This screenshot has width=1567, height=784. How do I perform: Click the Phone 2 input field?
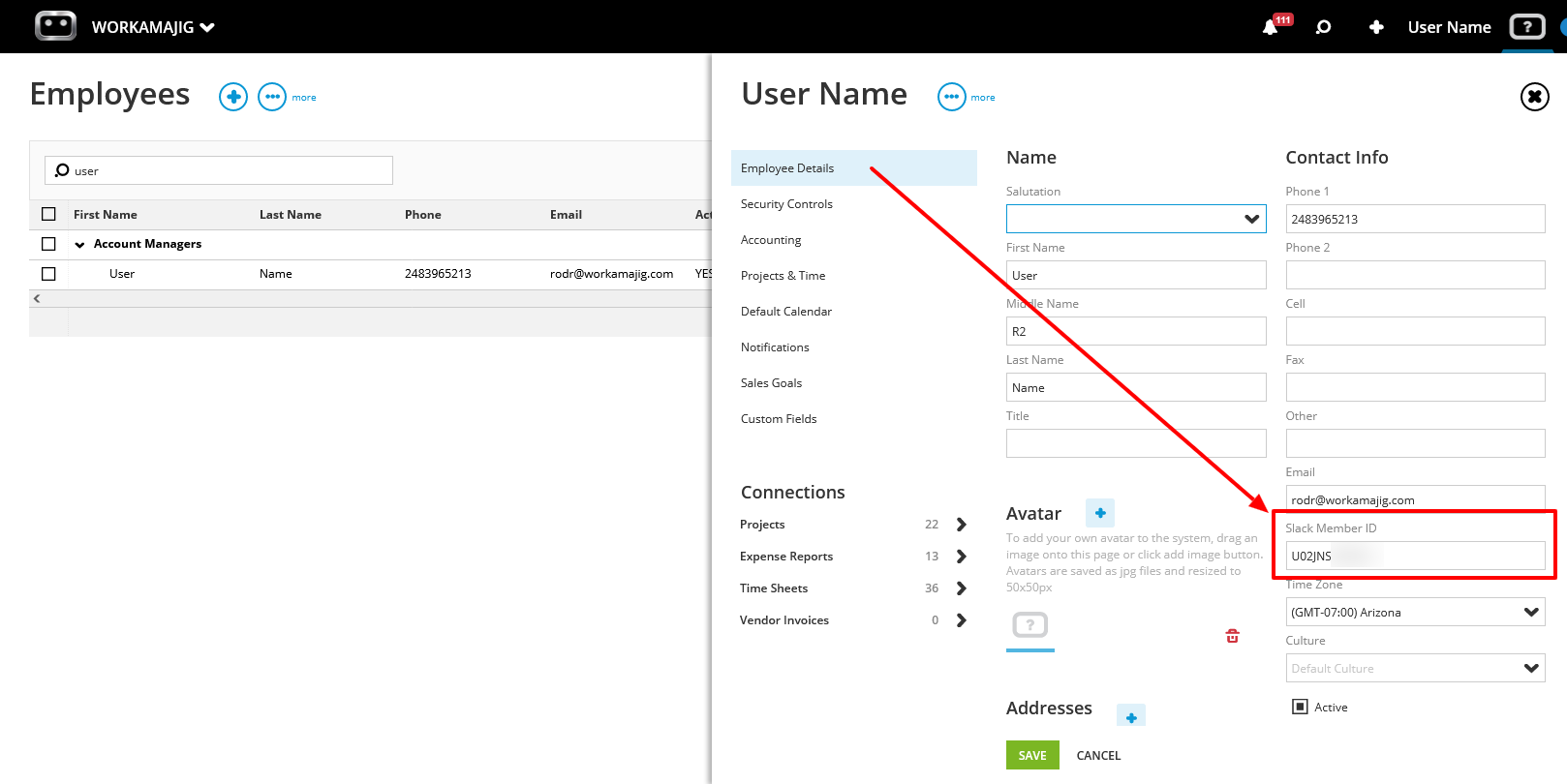pyautogui.click(x=1415, y=275)
